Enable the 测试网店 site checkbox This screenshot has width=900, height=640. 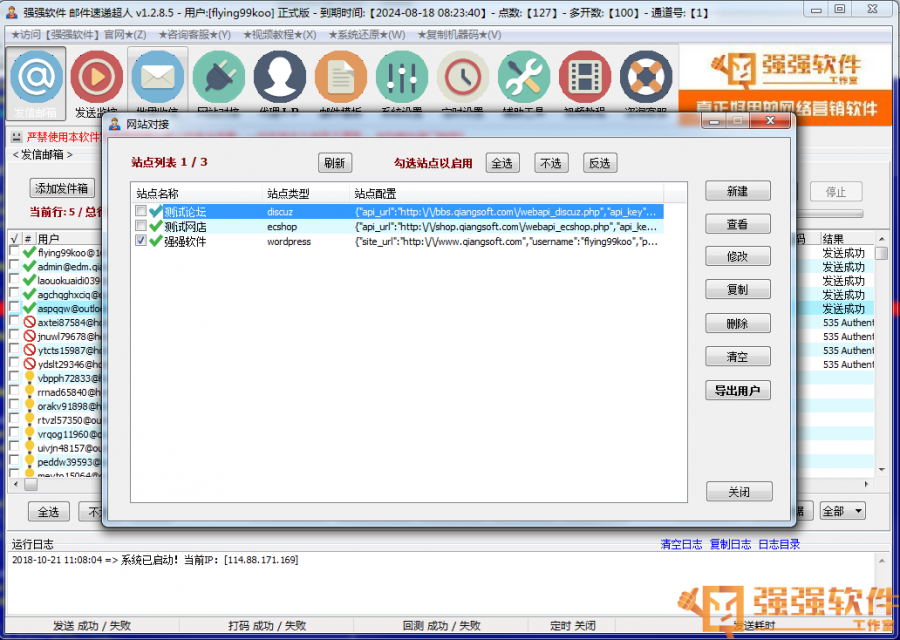point(141,226)
